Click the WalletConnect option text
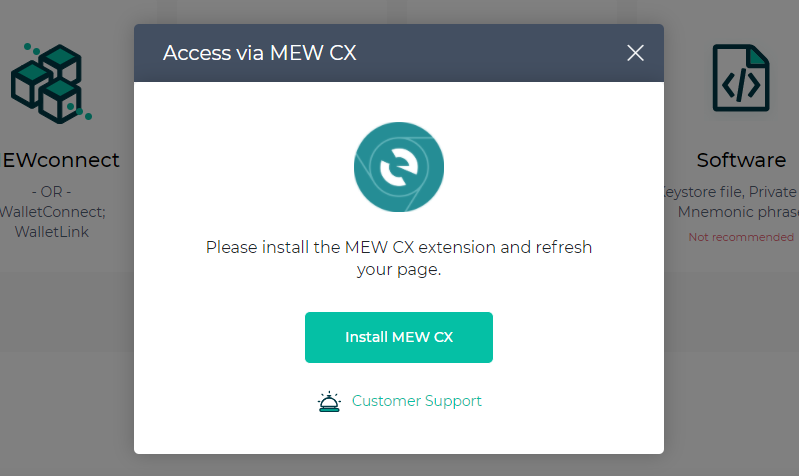 [x=52, y=211]
